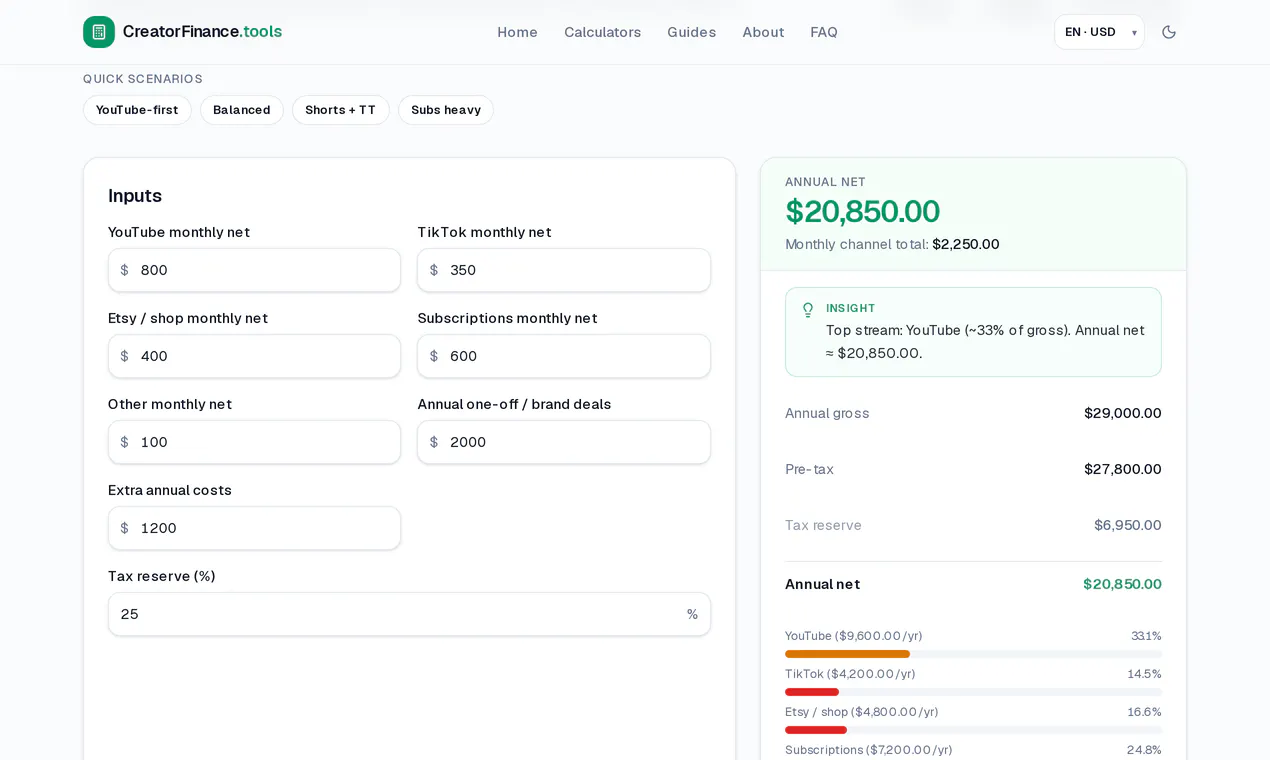Click the Annual gross $29,000.00 value
1270x760 pixels.
[x=1122, y=413]
